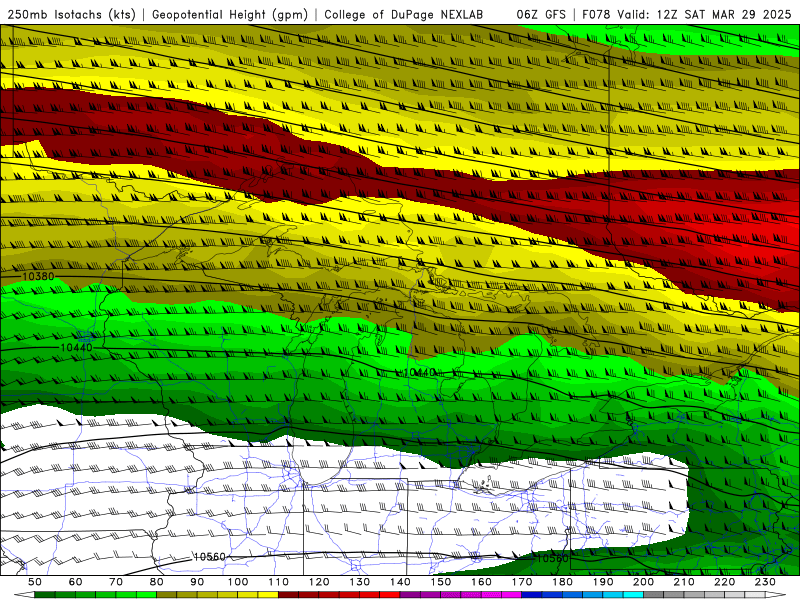
Task: Click the "F078" forecast hour label
Action: point(596,15)
